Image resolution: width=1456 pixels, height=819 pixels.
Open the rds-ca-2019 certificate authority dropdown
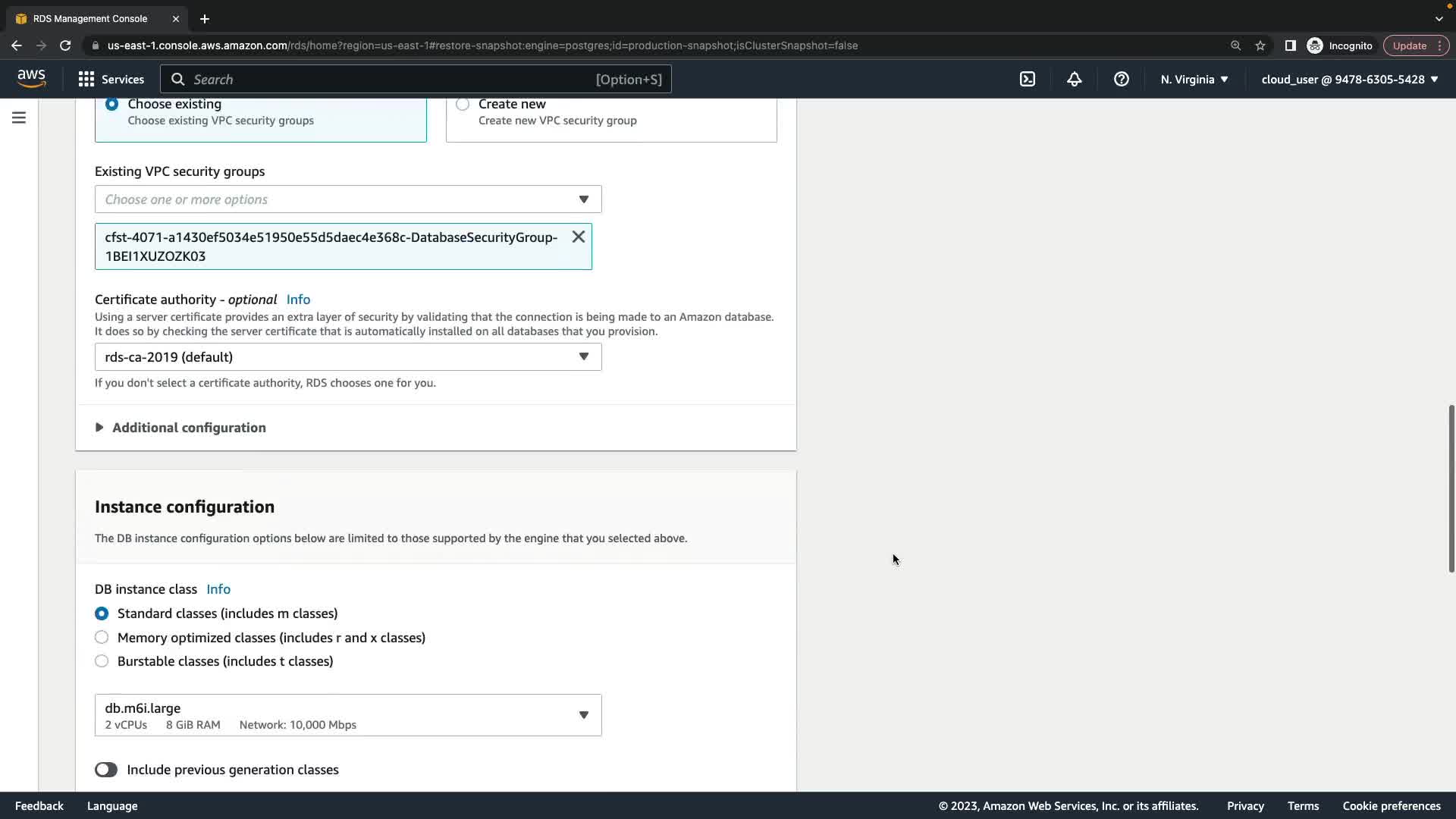[x=348, y=357]
